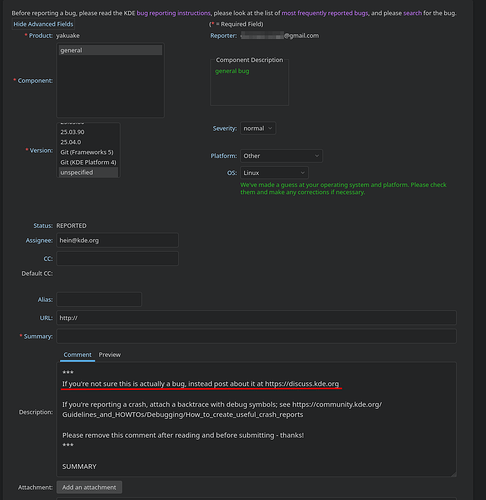Click the URL field containing http://
The width and height of the screenshot is (486, 500).
point(256,318)
